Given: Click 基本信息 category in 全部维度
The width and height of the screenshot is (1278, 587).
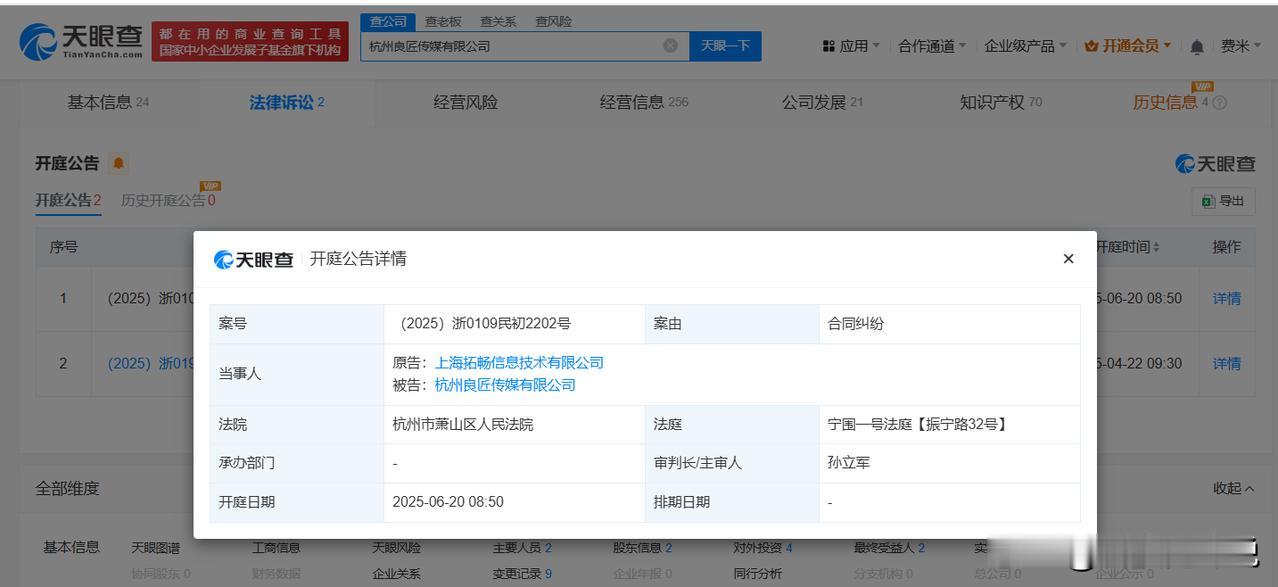Looking at the screenshot, I should (71, 547).
